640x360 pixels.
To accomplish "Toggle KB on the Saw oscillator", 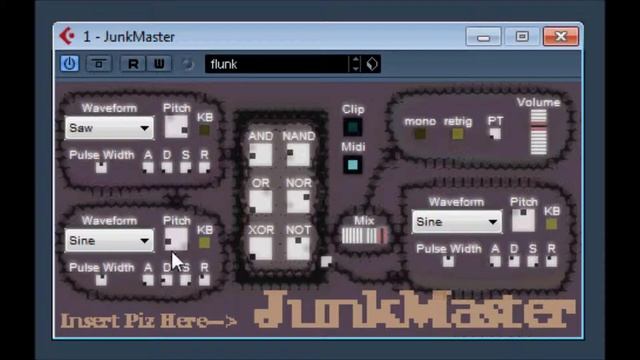I will pyautogui.click(x=204, y=130).
